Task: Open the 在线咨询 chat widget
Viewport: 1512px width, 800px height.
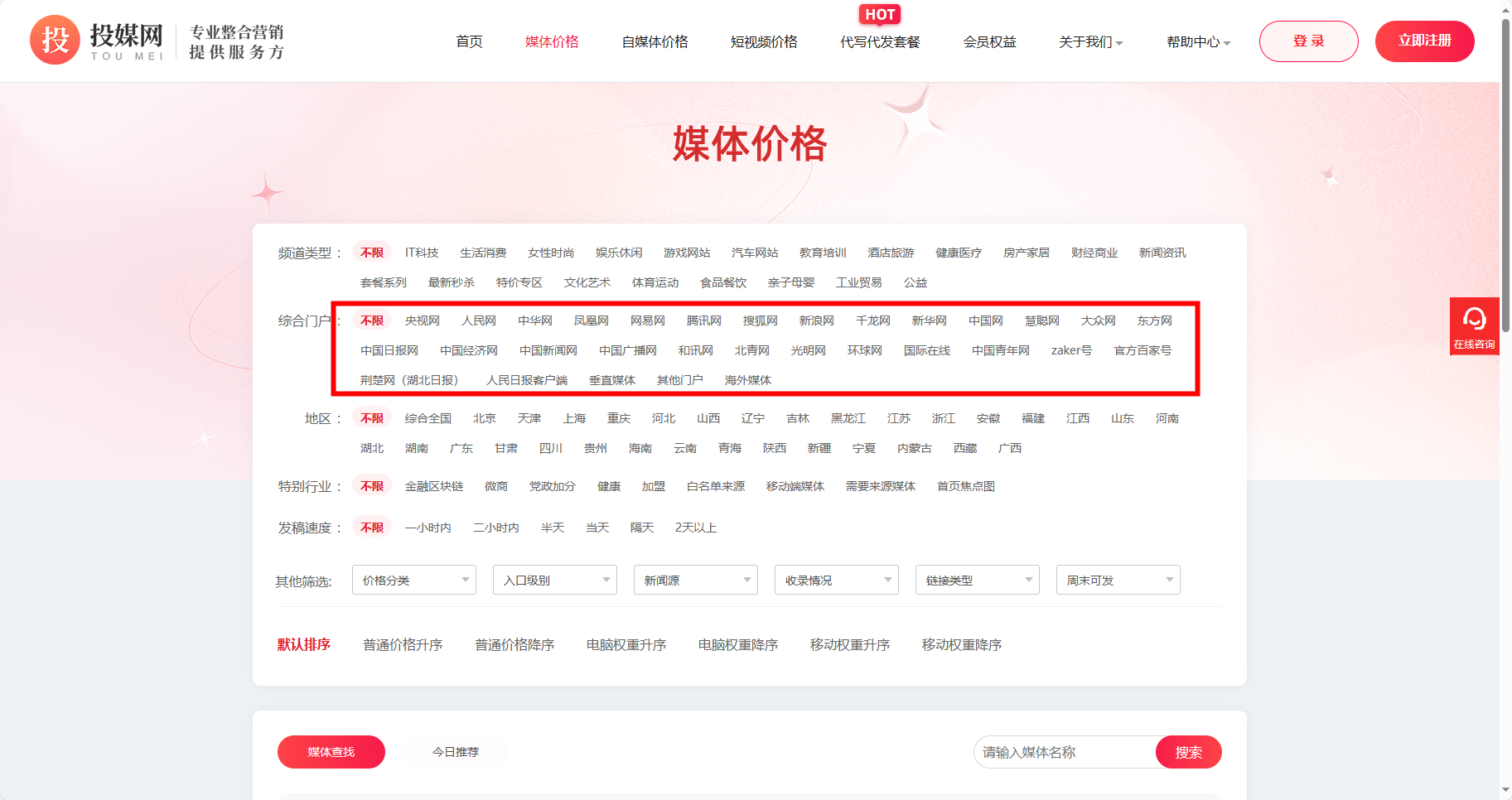Action: tap(1474, 326)
